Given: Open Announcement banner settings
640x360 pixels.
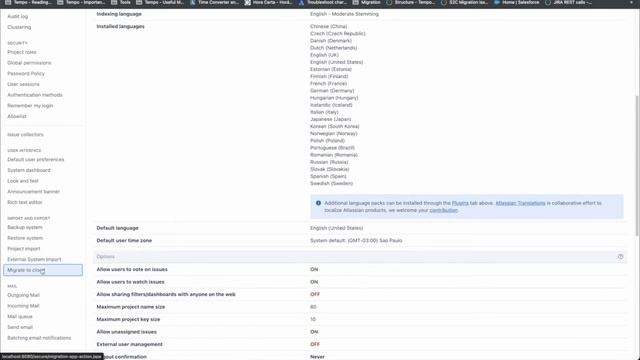Looking at the screenshot, I should (x=33, y=191).
